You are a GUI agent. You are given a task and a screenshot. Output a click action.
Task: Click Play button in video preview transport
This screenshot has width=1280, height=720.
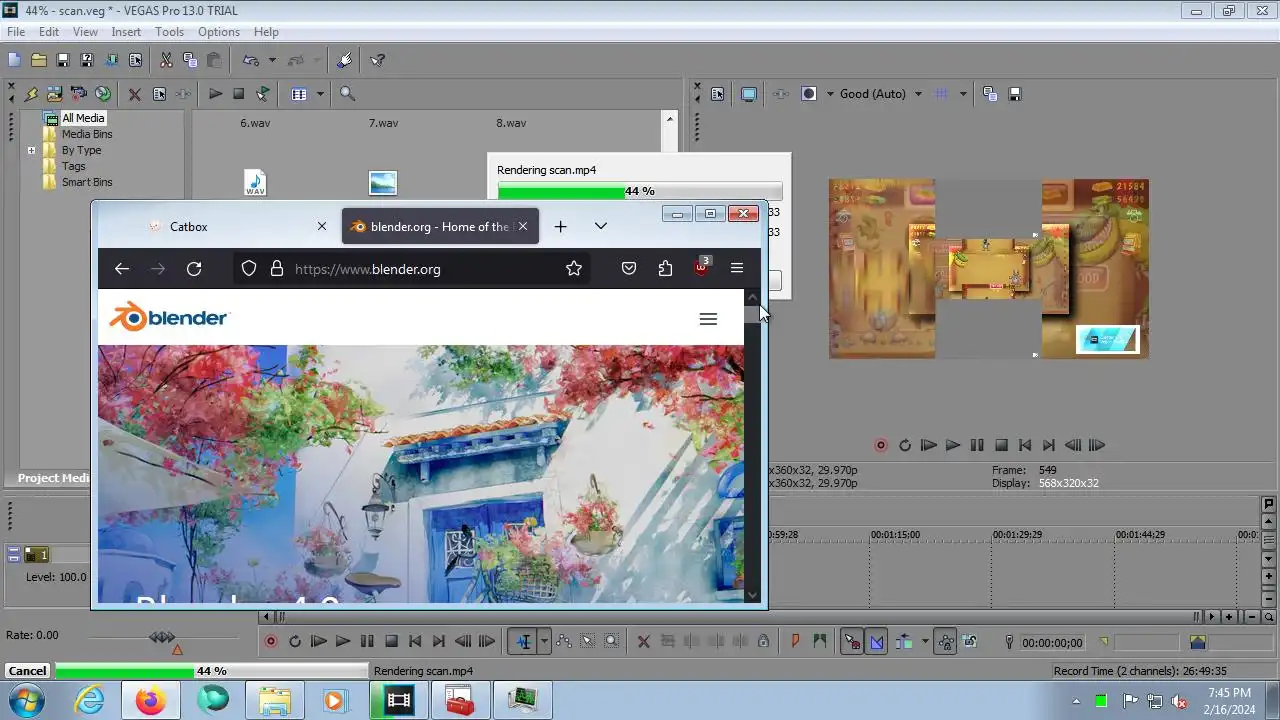click(x=953, y=445)
